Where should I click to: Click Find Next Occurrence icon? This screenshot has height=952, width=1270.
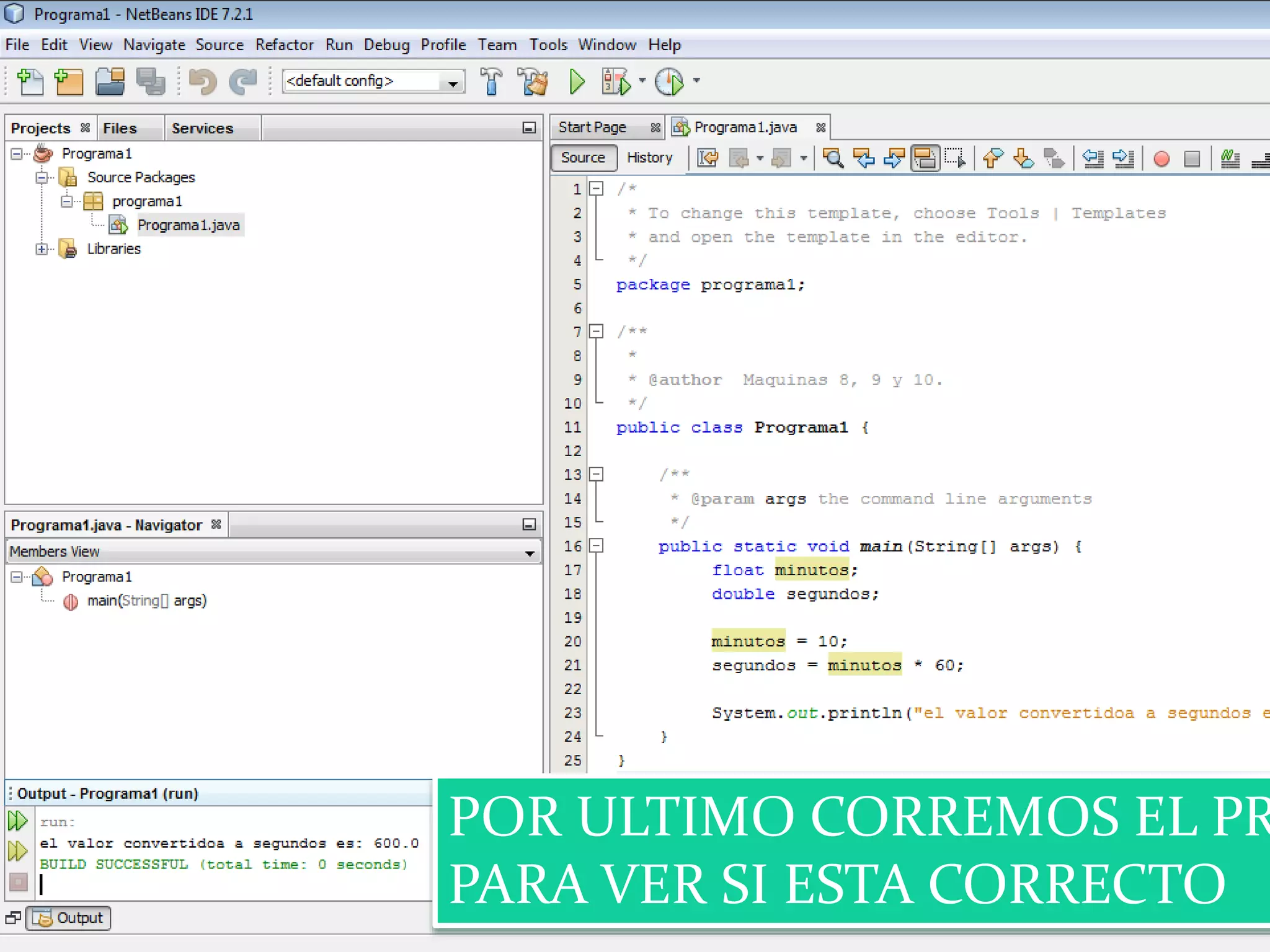click(x=894, y=159)
